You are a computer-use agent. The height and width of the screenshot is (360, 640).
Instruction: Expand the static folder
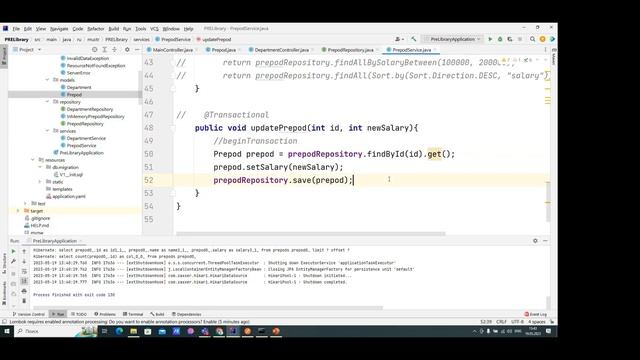(40, 182)
